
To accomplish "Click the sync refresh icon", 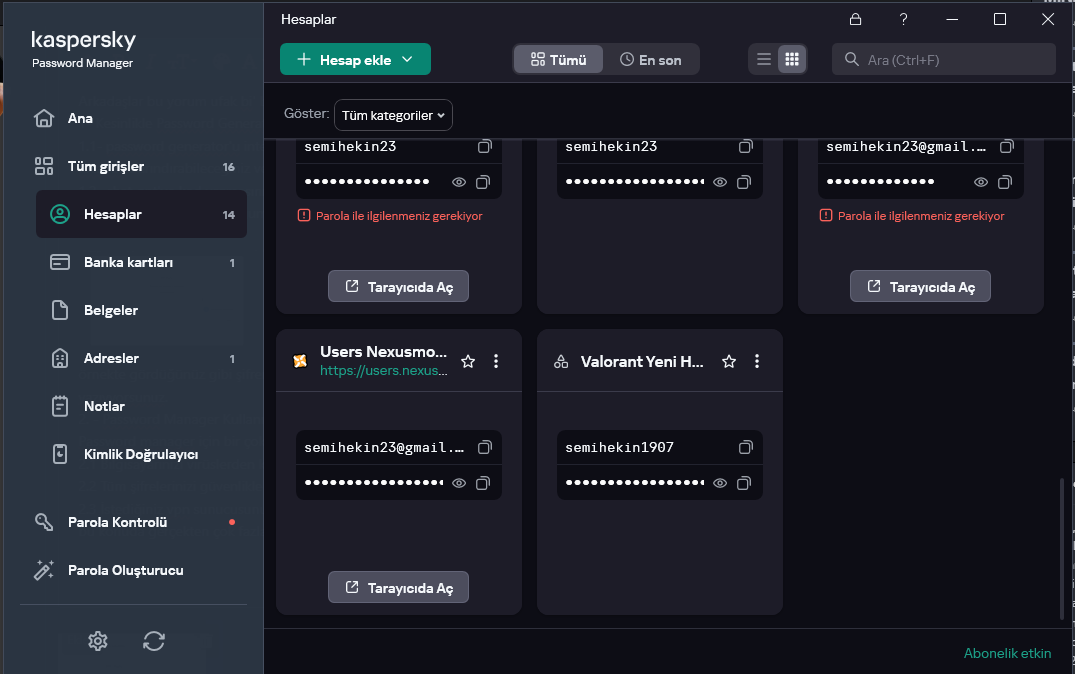I will click(x=154, y=641).
